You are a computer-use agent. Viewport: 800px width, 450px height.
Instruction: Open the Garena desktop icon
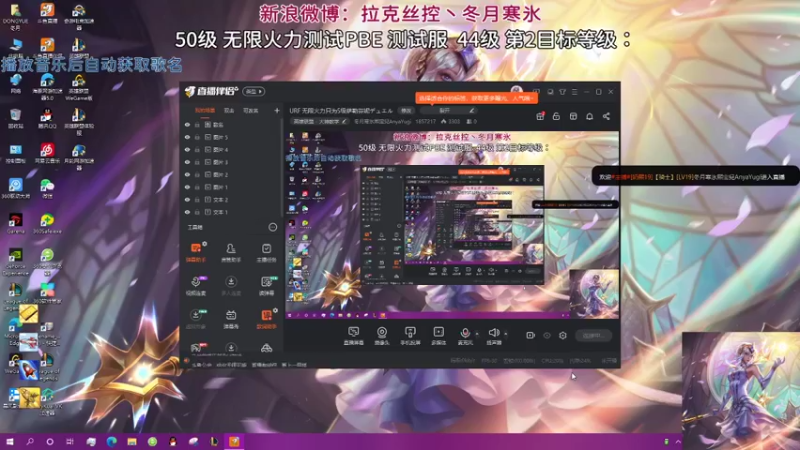(15, 223)
